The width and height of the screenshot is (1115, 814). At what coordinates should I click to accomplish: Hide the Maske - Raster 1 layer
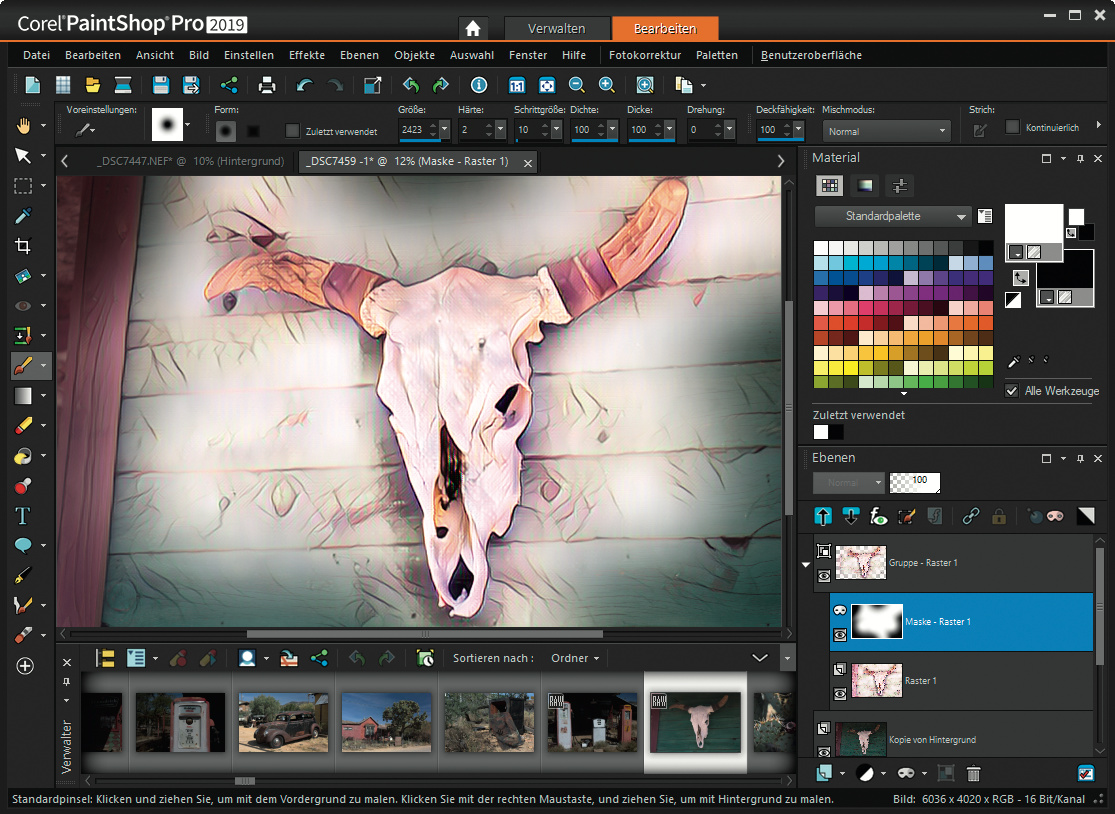pyautogui.click(x=840, y=634)
